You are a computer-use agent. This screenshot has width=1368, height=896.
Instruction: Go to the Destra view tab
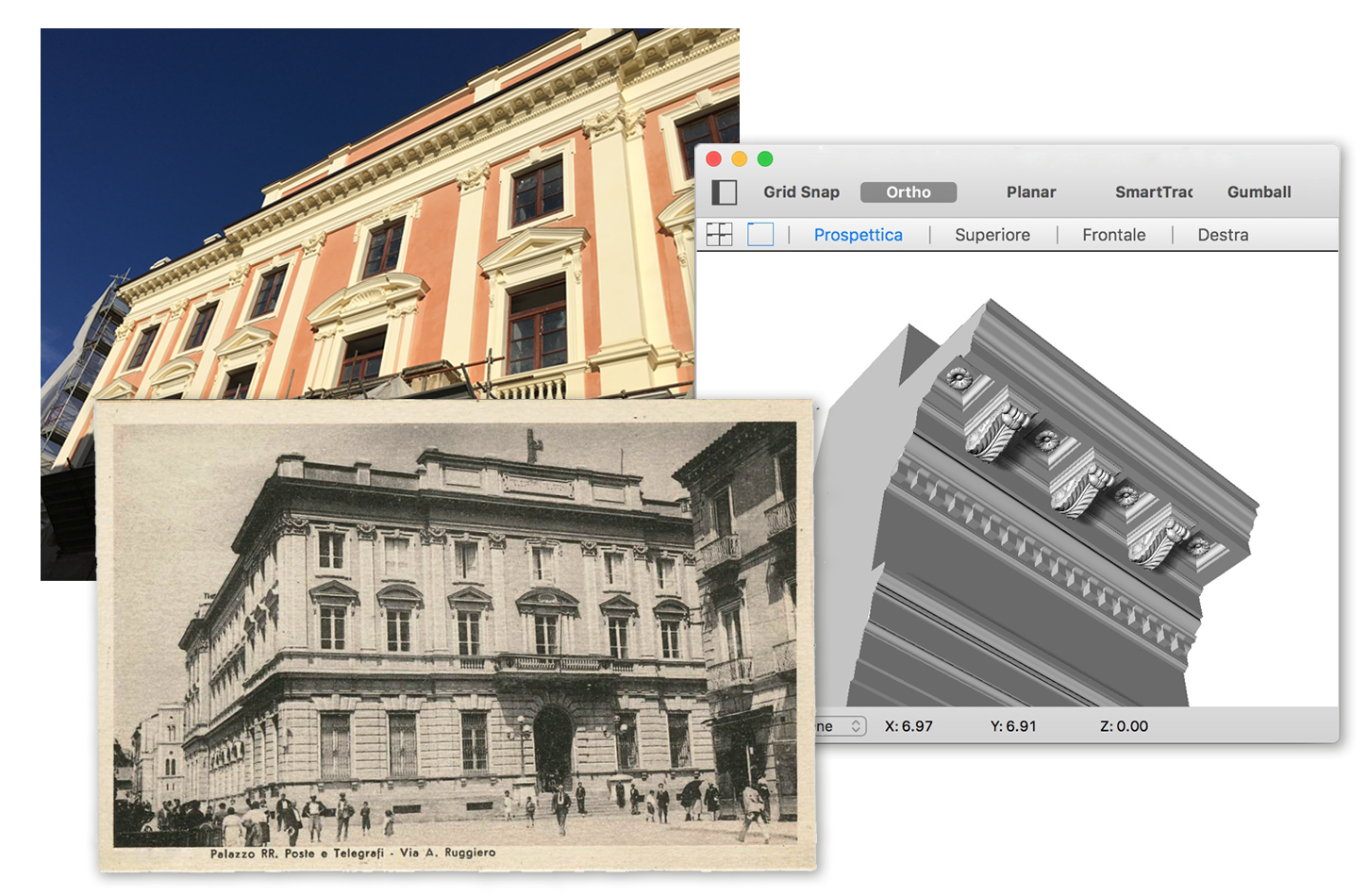pyautogui.click(x=1223, y=235)
